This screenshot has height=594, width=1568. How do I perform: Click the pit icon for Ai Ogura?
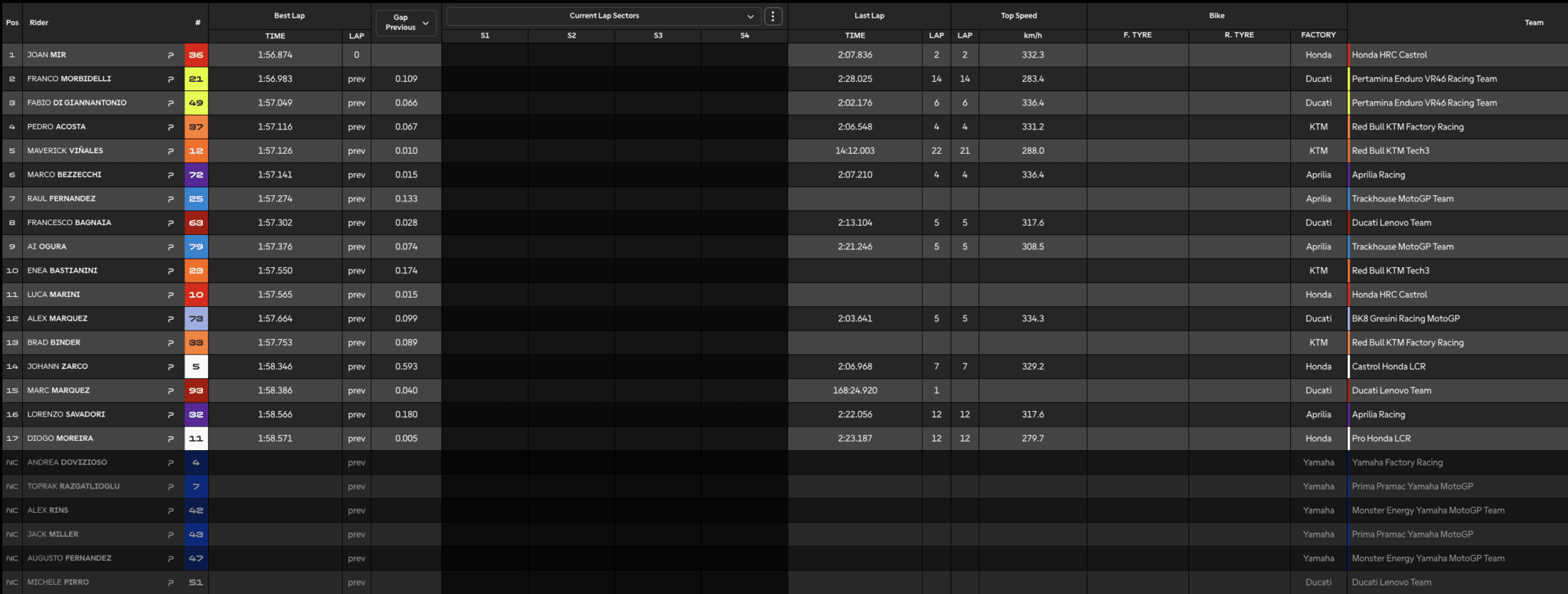(x=171, y=246)
